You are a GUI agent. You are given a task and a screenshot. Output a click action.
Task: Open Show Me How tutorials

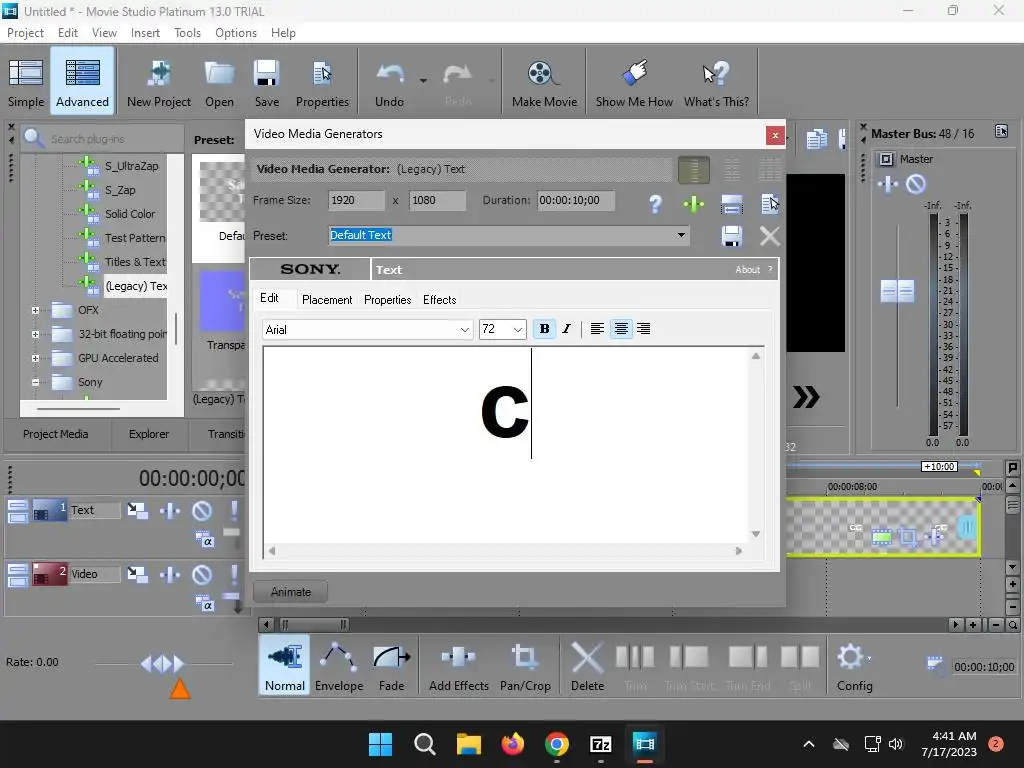[634, 82]
